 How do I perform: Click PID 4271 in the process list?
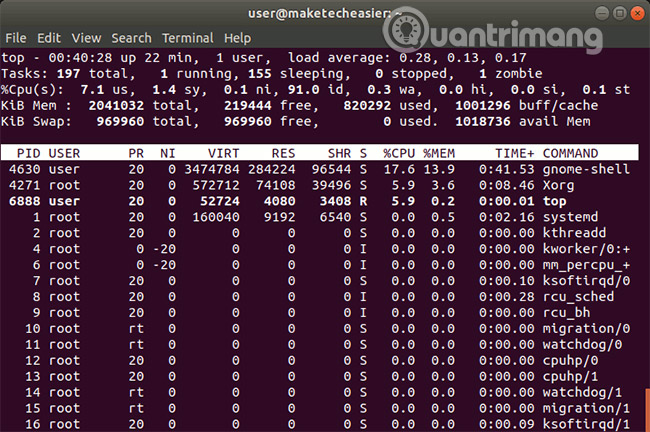[x=25, y=185]
